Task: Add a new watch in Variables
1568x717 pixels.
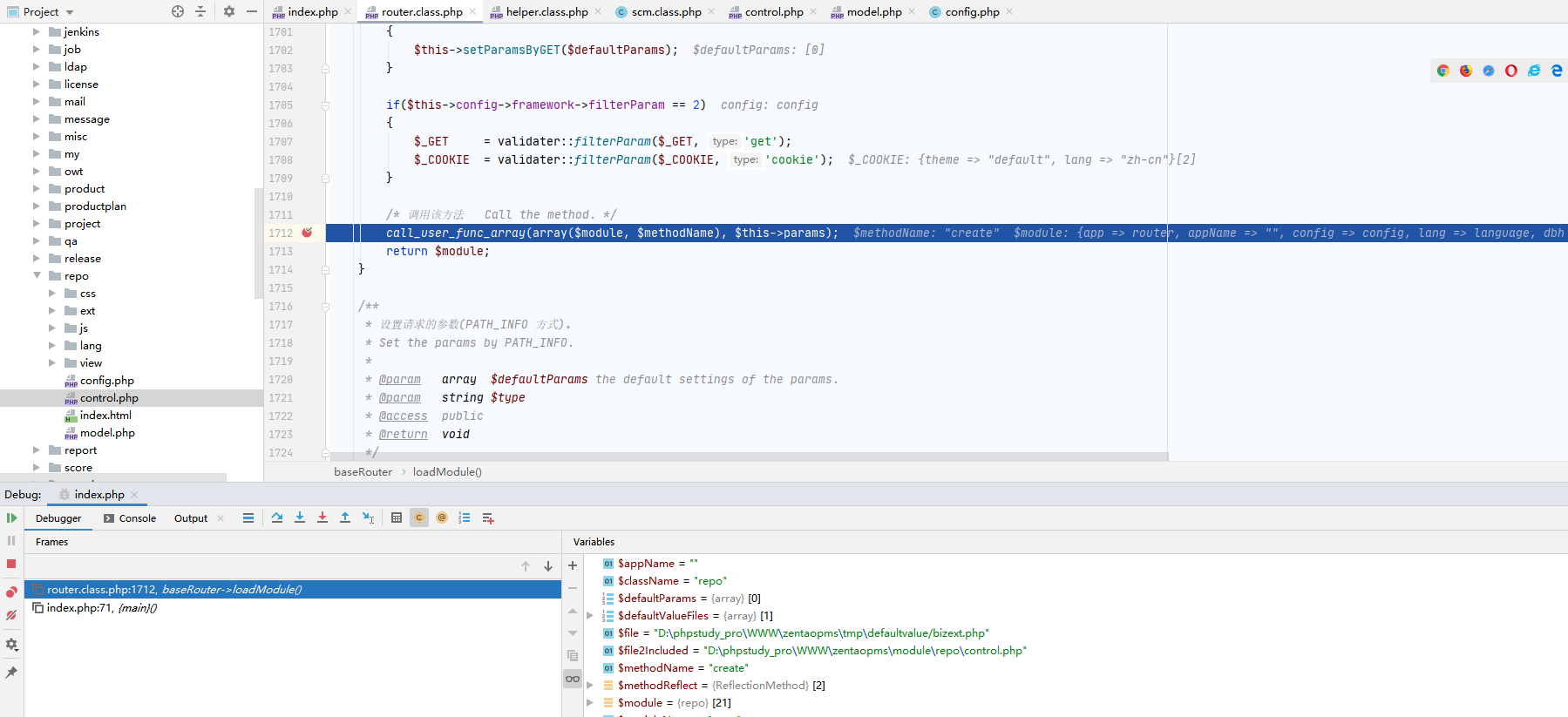Action: [573, 565]
